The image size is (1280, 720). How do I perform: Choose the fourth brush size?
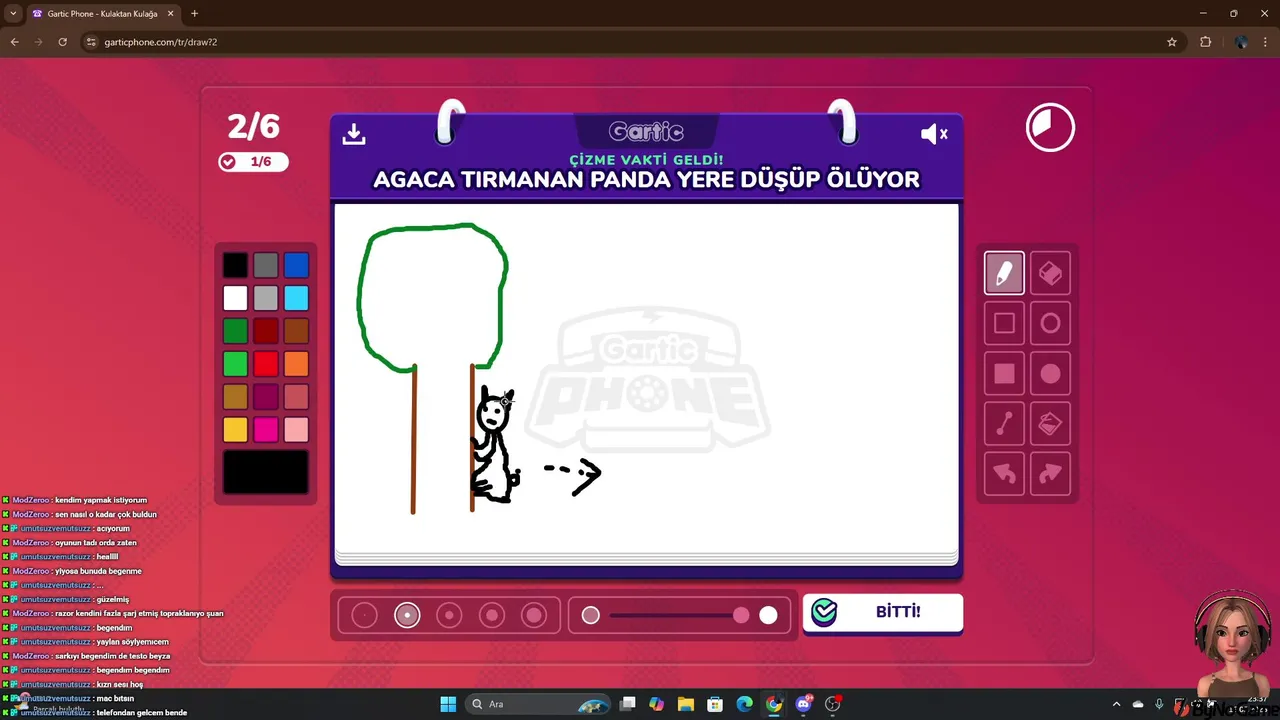pos(492,615)
